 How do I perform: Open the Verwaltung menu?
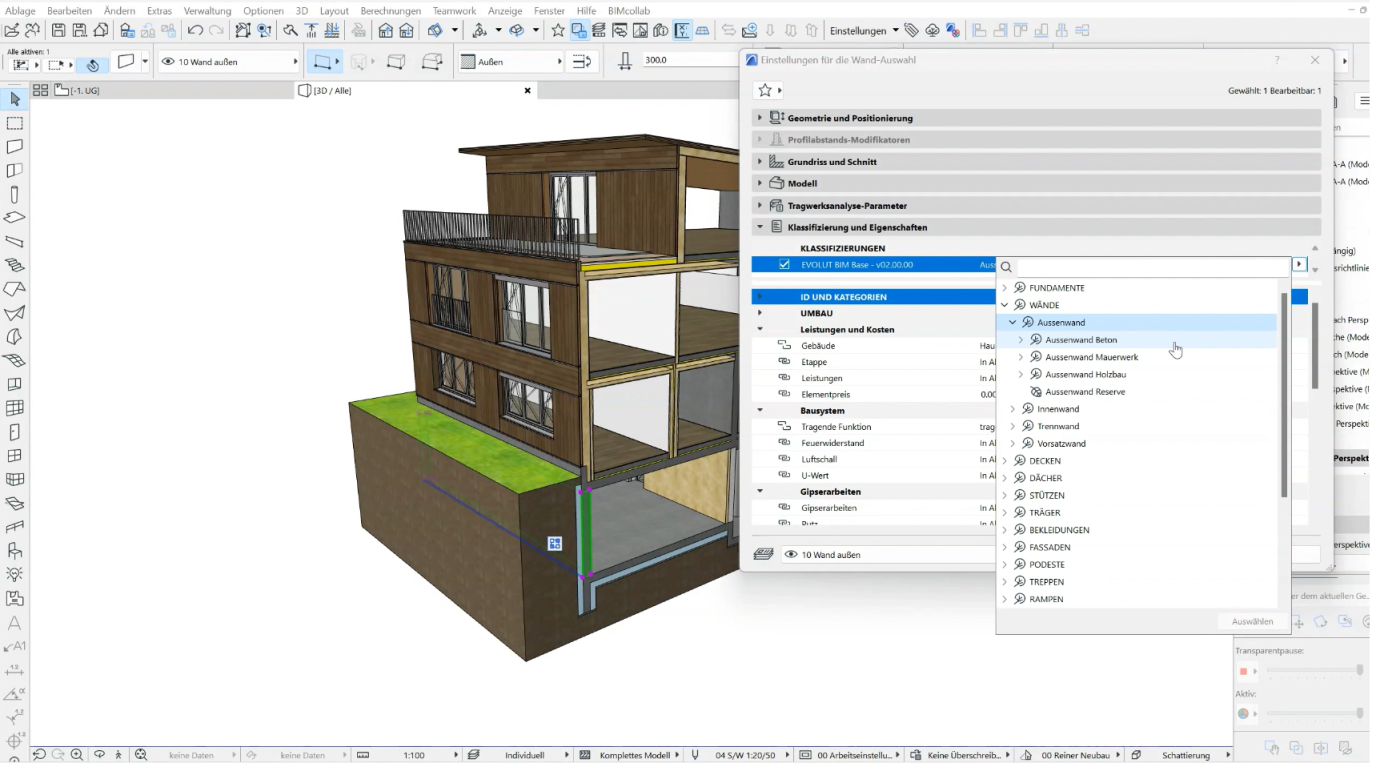tap(208, 10)
